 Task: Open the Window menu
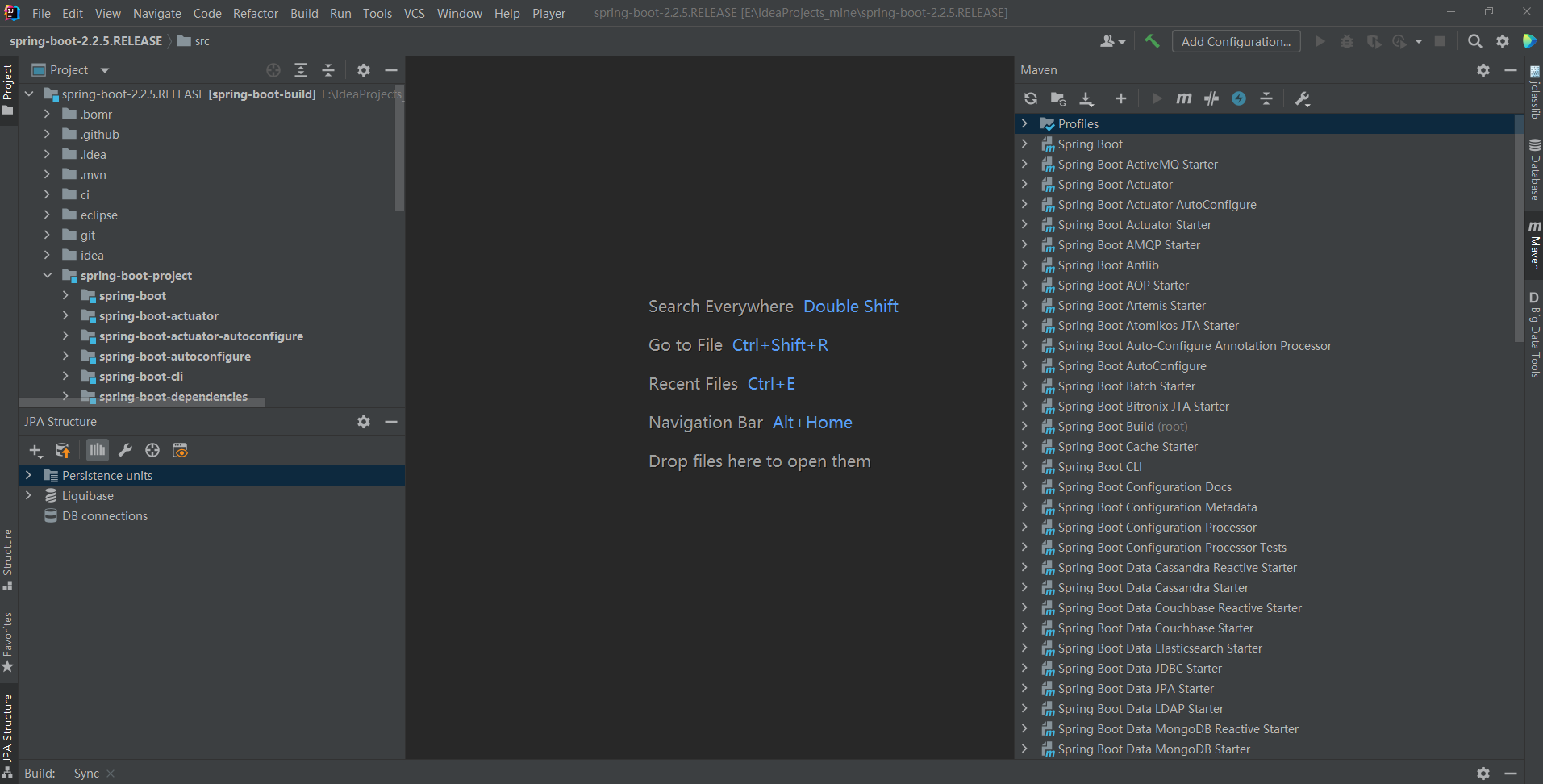click(459, 14)
